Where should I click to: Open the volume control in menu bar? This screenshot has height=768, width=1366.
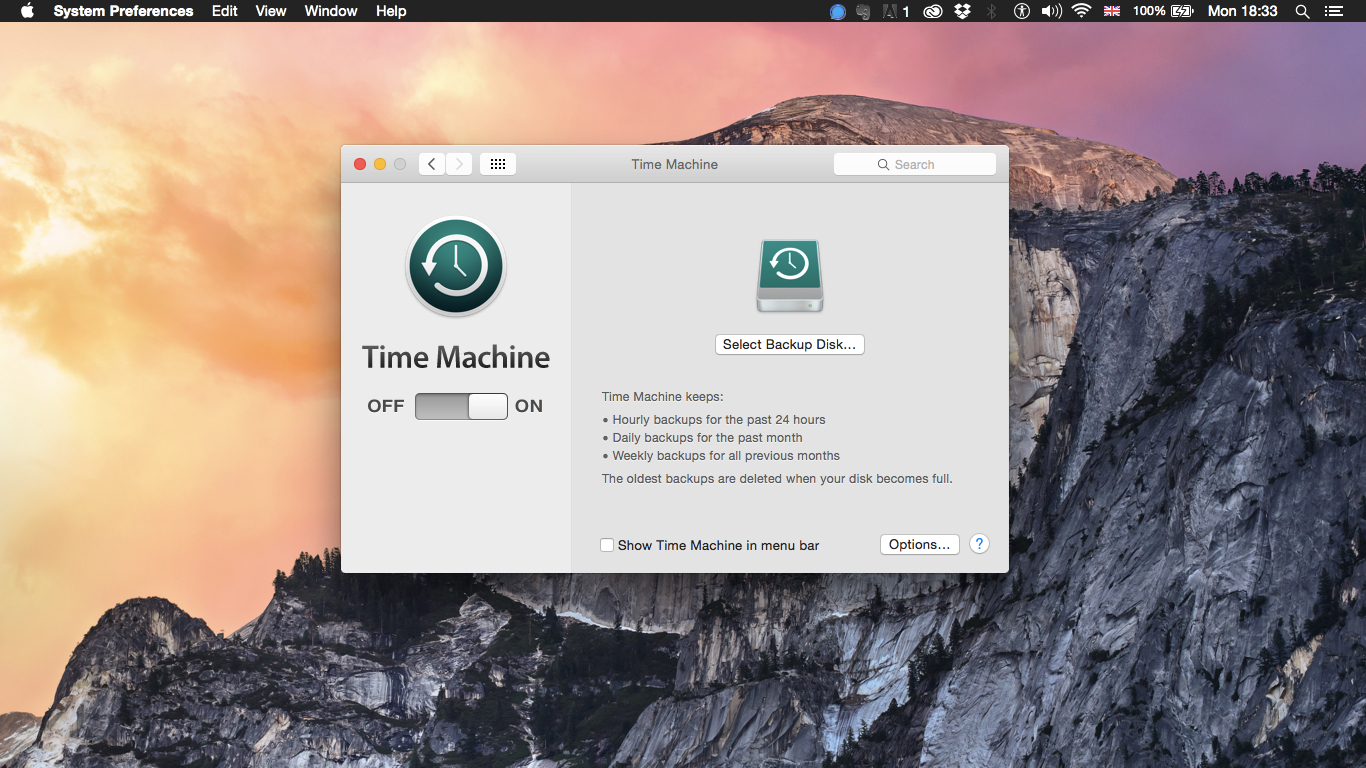tap(1051, 11)
